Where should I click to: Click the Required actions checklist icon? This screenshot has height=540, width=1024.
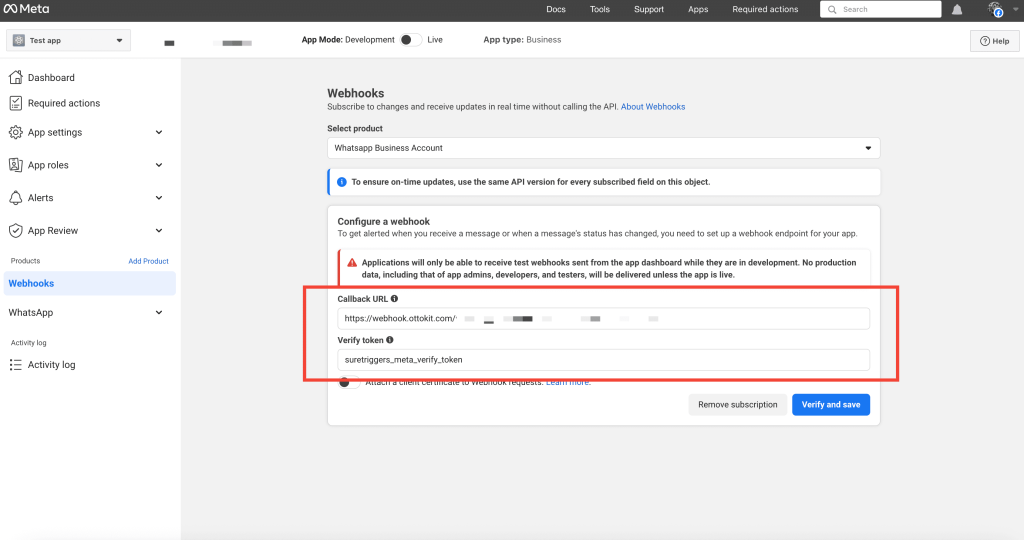tap(15, 103)
